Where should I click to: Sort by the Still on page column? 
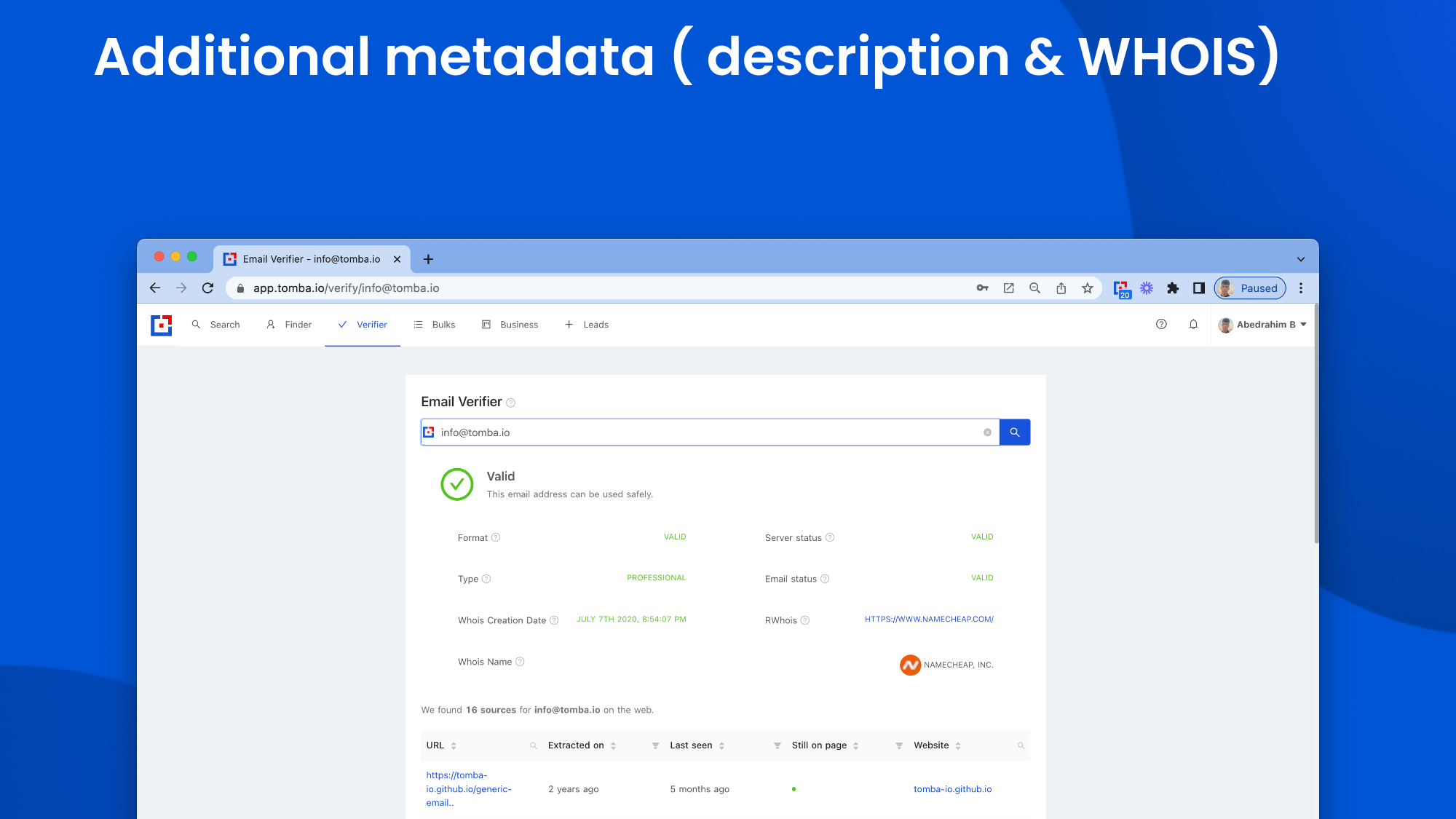coord(856,745)
